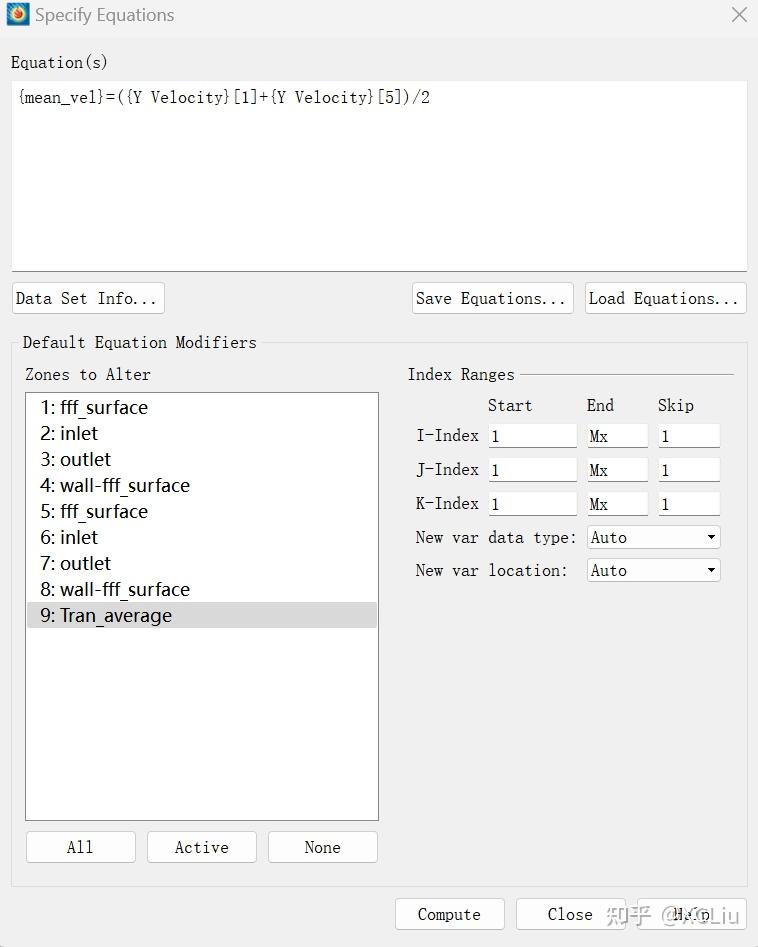This screenshot has height=947, width=758.
Task: Close the Specify Equations dialog window
Action: tap(739, 15)
